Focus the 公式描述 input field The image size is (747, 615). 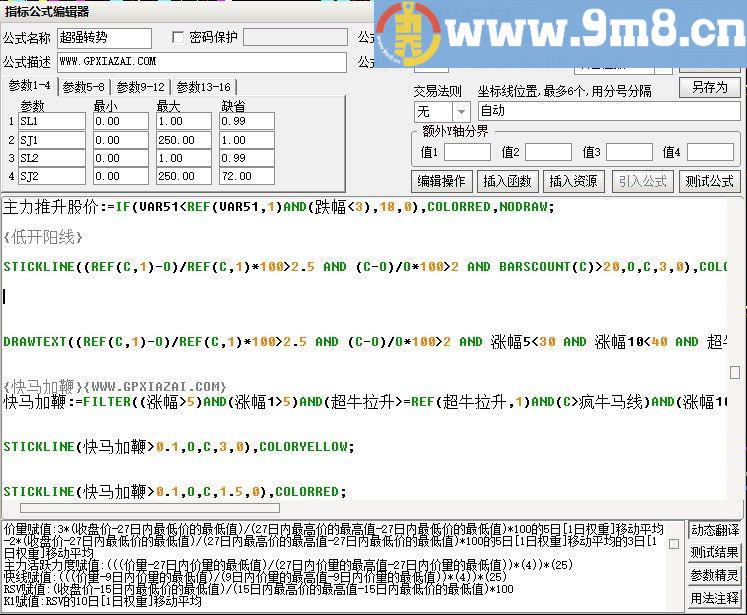pos(202,62)
